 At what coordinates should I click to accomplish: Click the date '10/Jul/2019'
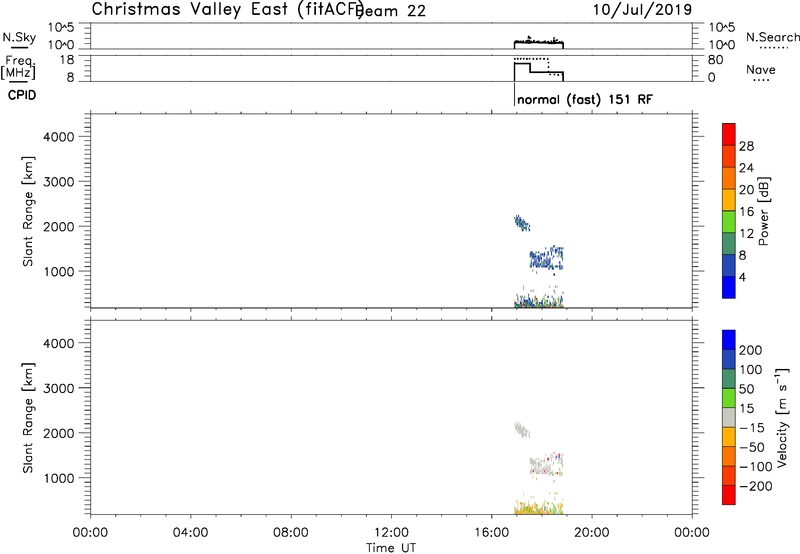click(x=642, y=9)
